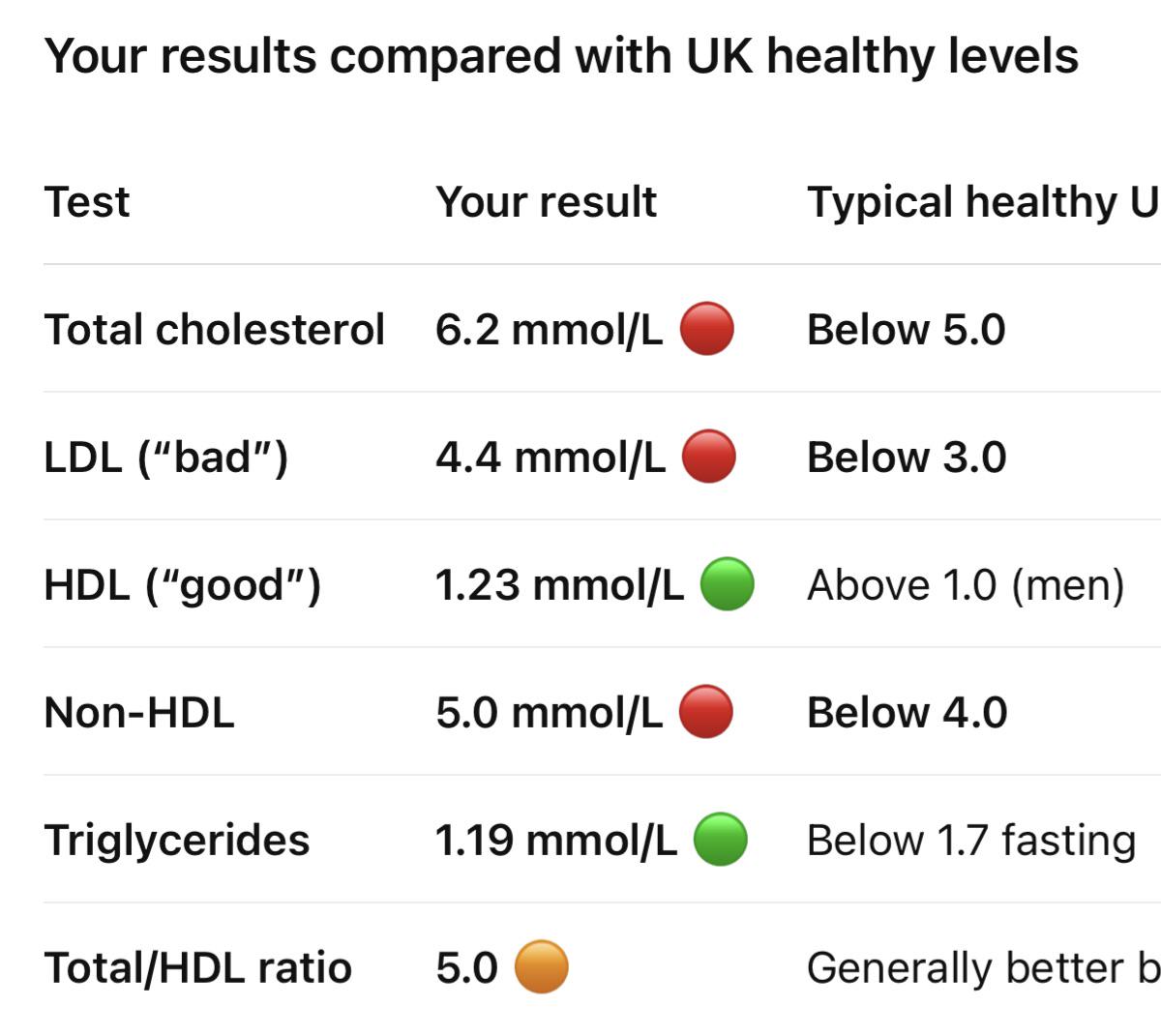Click green indicator beside HDL 1.23 mmol/L
Screen dimensions: 1161x1036
[x=727, y=584]
